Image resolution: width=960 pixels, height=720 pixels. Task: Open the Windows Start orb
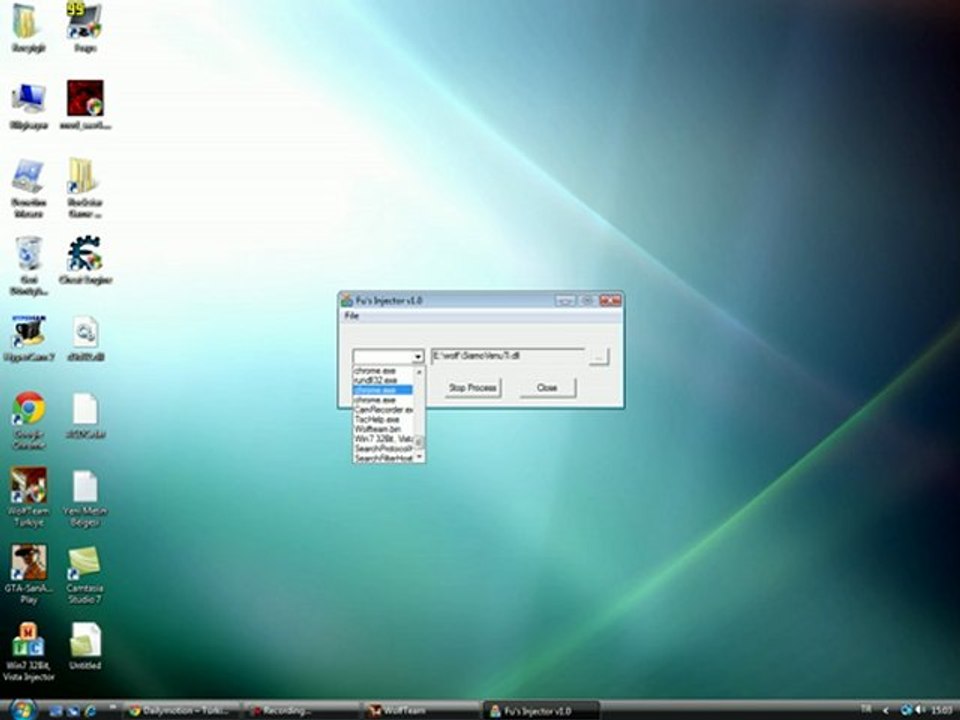[x=21, y=710]
